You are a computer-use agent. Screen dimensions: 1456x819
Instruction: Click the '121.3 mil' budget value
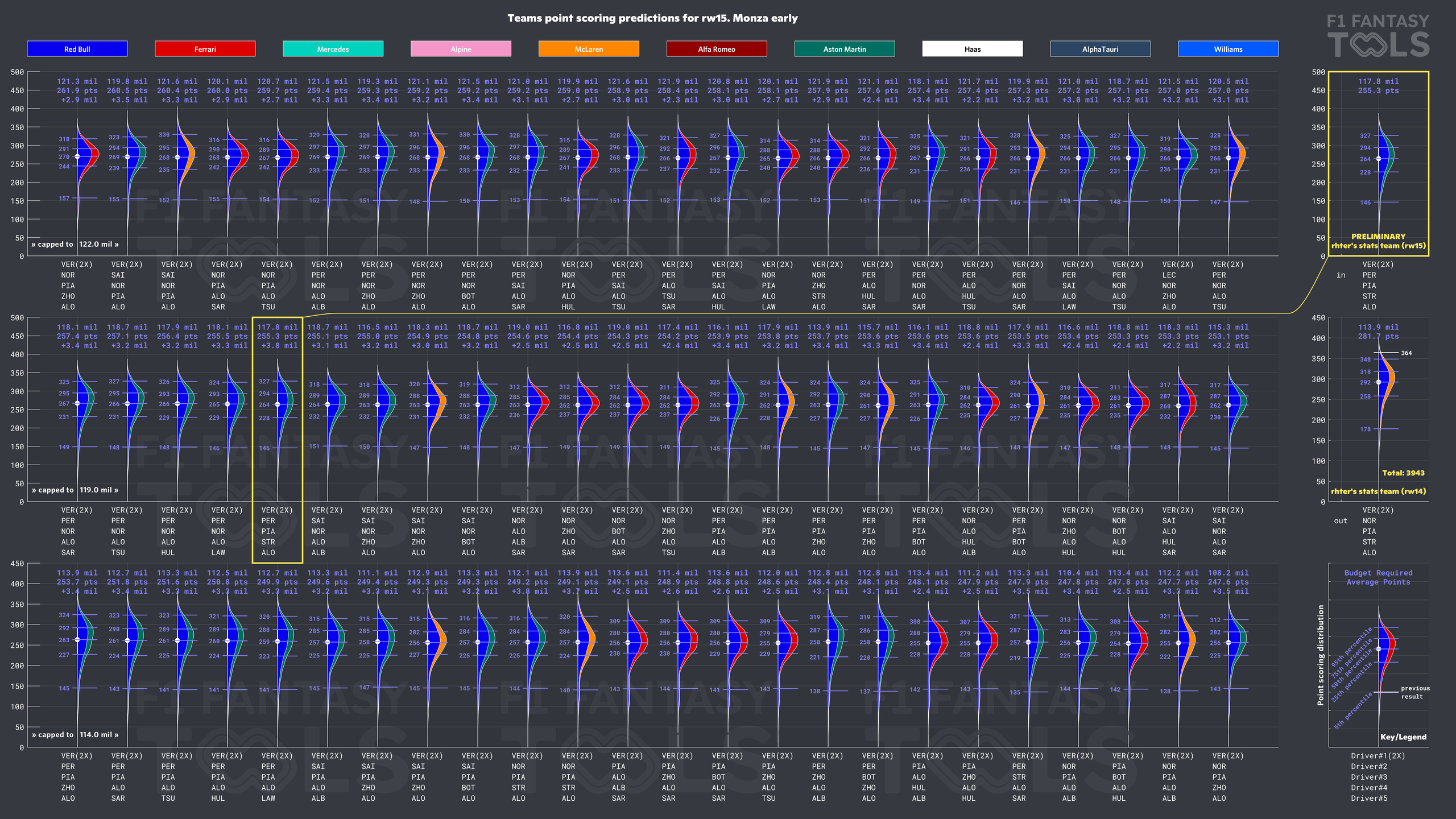77,81
